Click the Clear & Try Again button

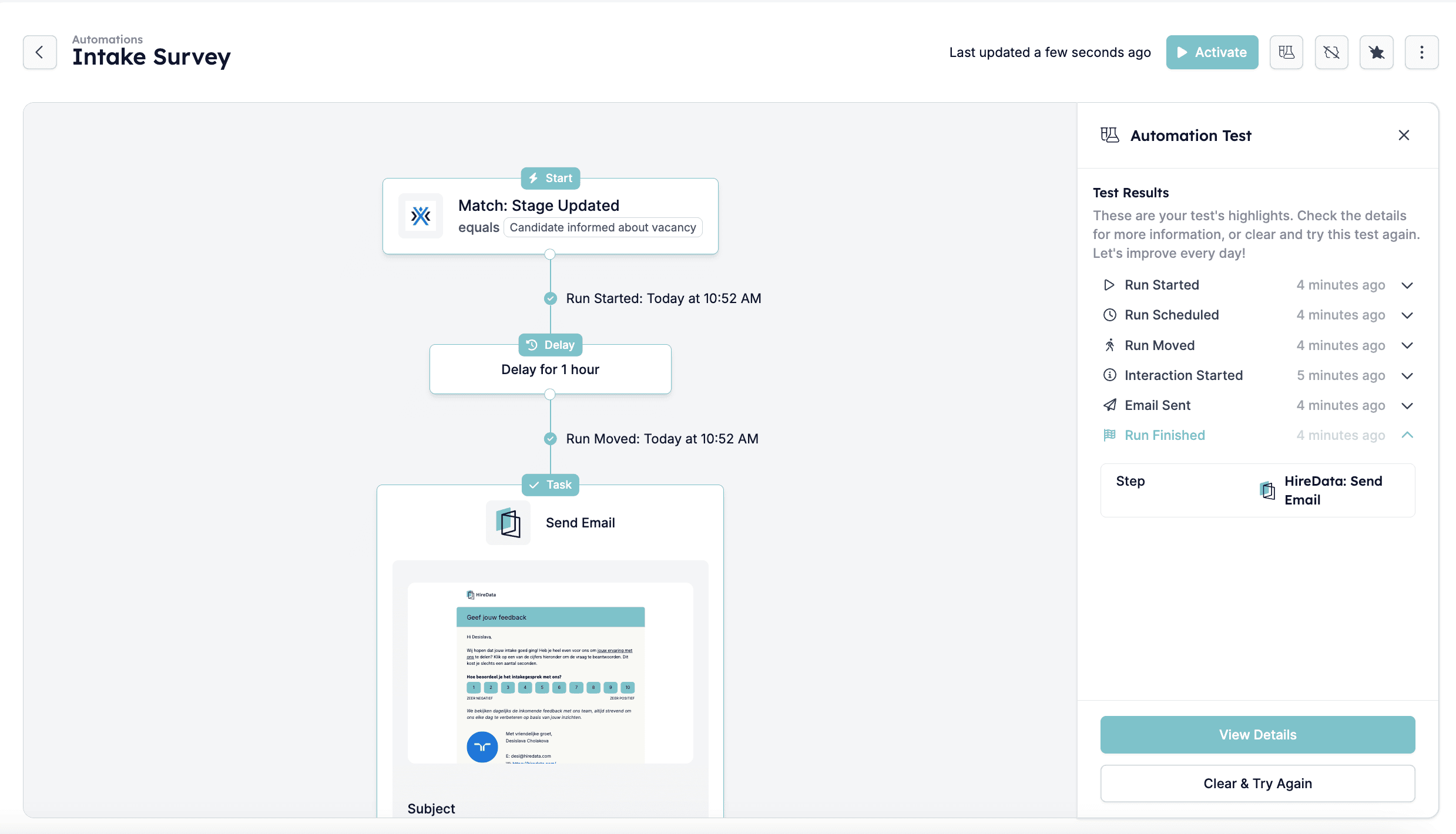pos(1257,783)
